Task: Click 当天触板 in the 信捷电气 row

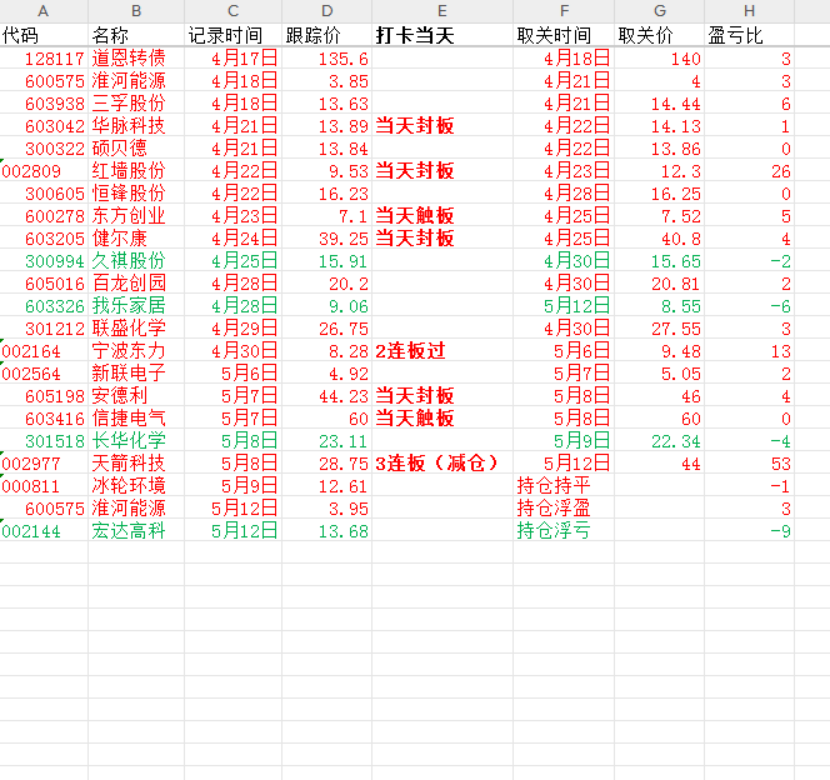Action: coord(442,418)
